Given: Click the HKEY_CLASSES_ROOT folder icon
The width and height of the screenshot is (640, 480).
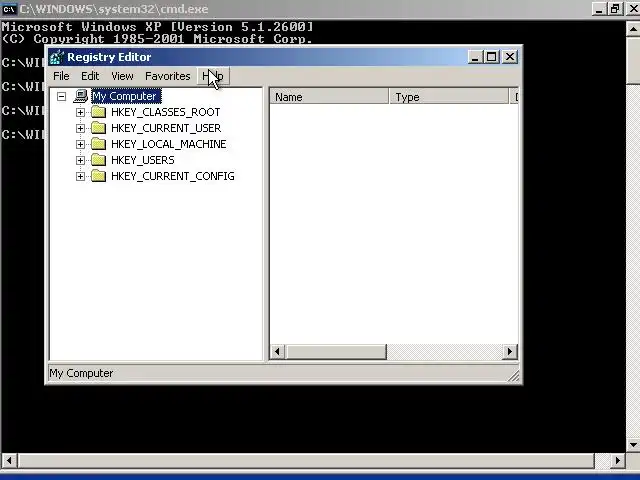Looking at the screenshot, I should [98, 112].
